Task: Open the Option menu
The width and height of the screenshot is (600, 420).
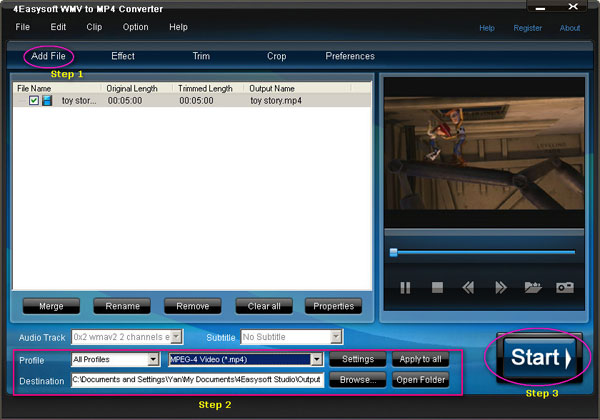Action: click(x=135, y=27)
